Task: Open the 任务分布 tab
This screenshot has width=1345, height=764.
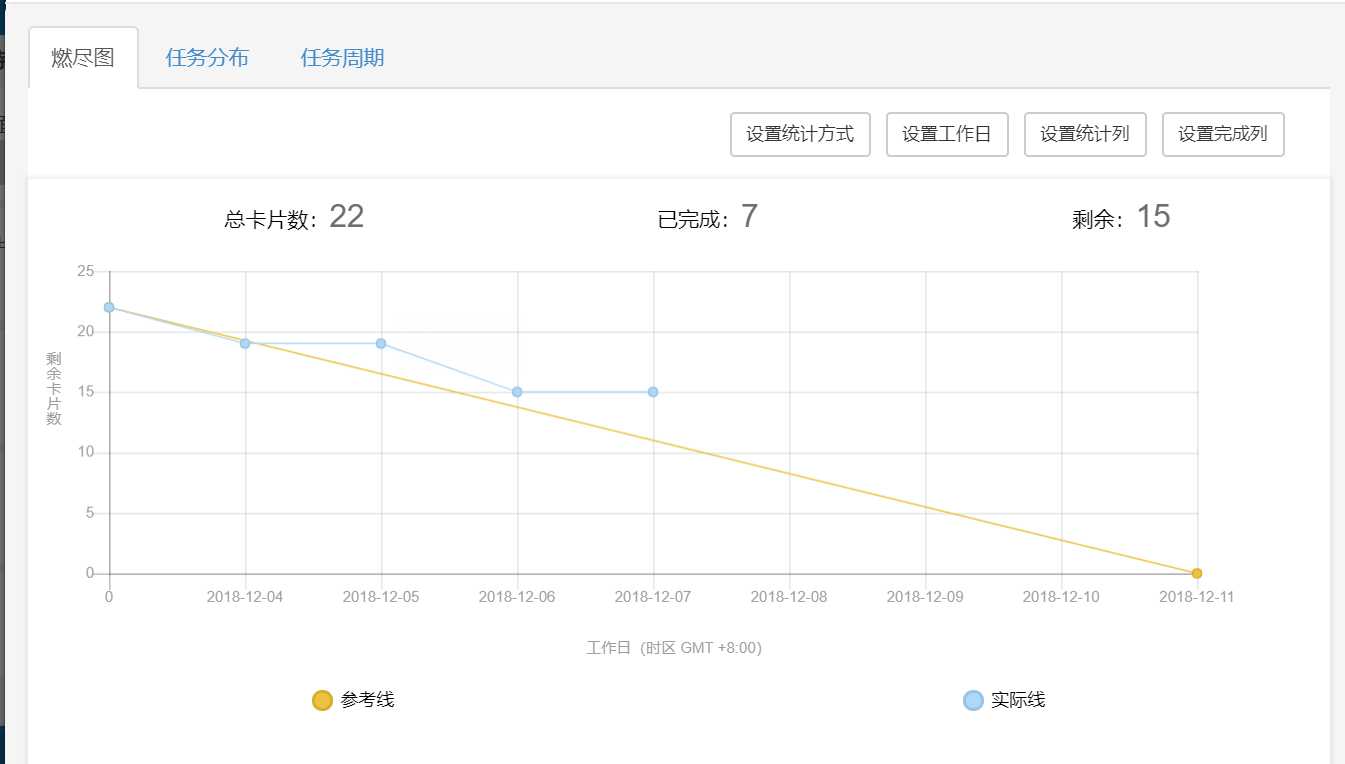Action: pos(207,58)
